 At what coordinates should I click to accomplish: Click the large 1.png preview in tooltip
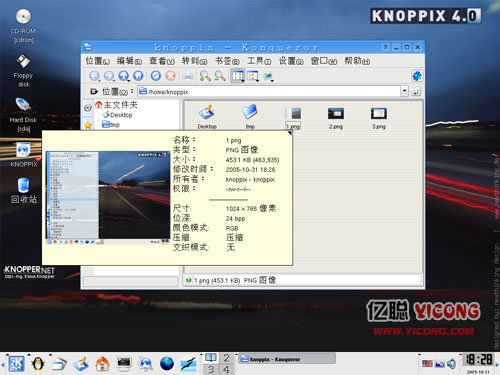[x=108, y=198]
